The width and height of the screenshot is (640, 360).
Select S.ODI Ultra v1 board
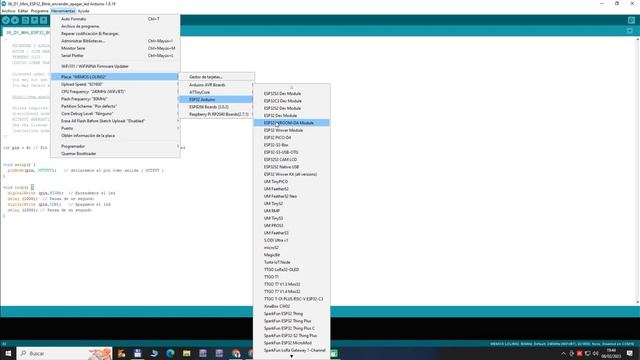(291, 240)
